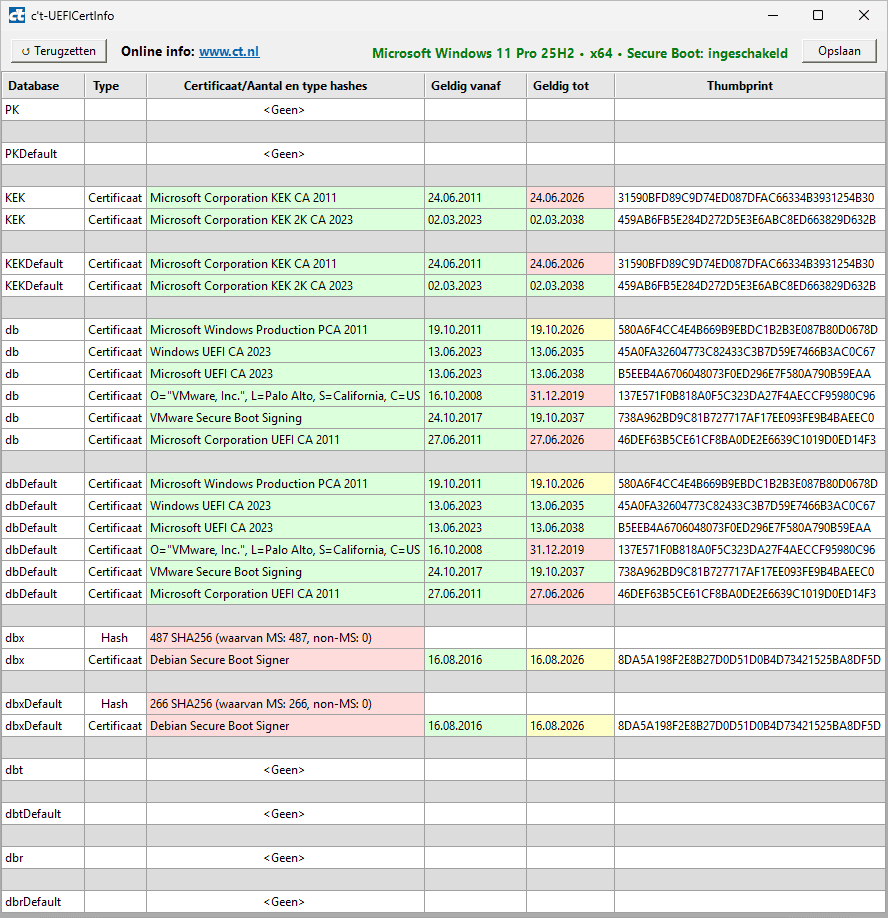Click the c't app icon in title bar
888x918 pixels.
click(x=16, y=15)
